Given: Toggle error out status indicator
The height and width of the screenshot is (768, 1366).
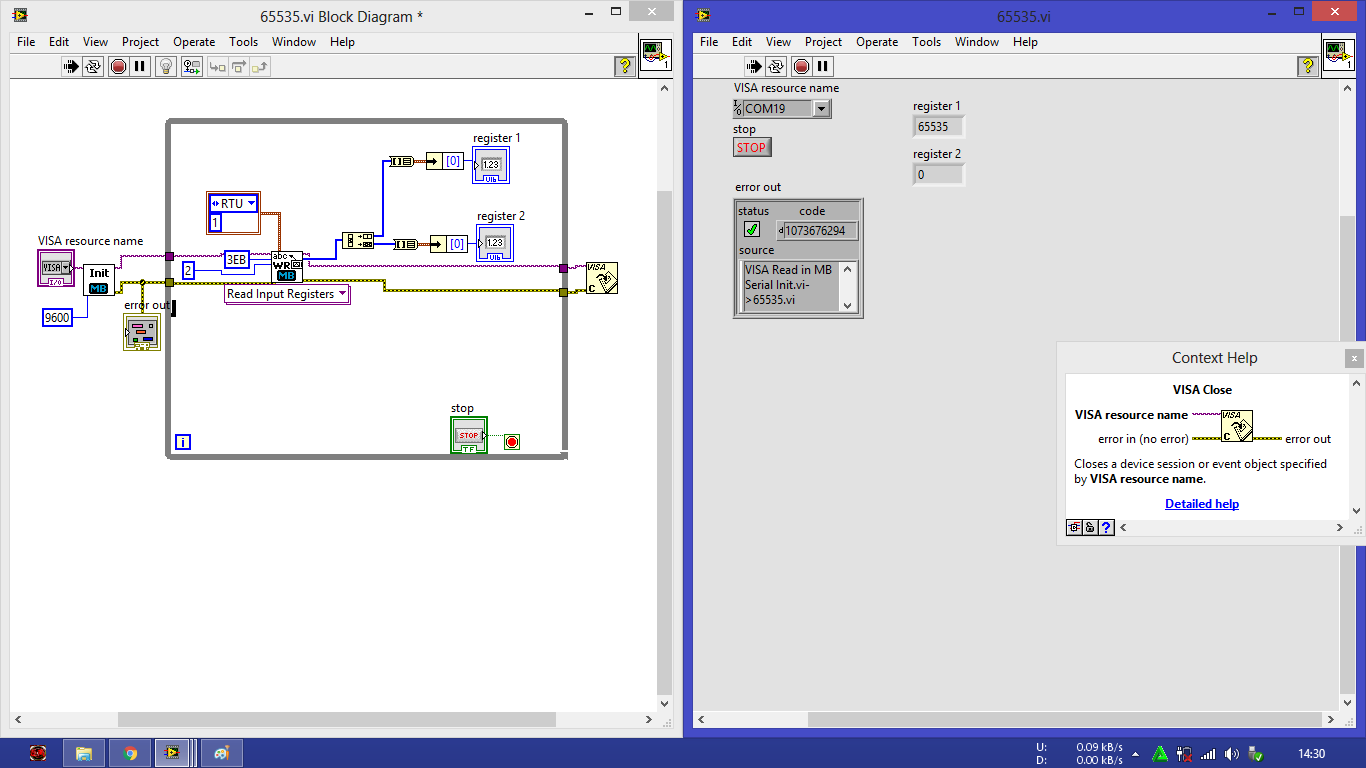Looking at the screenshot, I should pos(751,229).
